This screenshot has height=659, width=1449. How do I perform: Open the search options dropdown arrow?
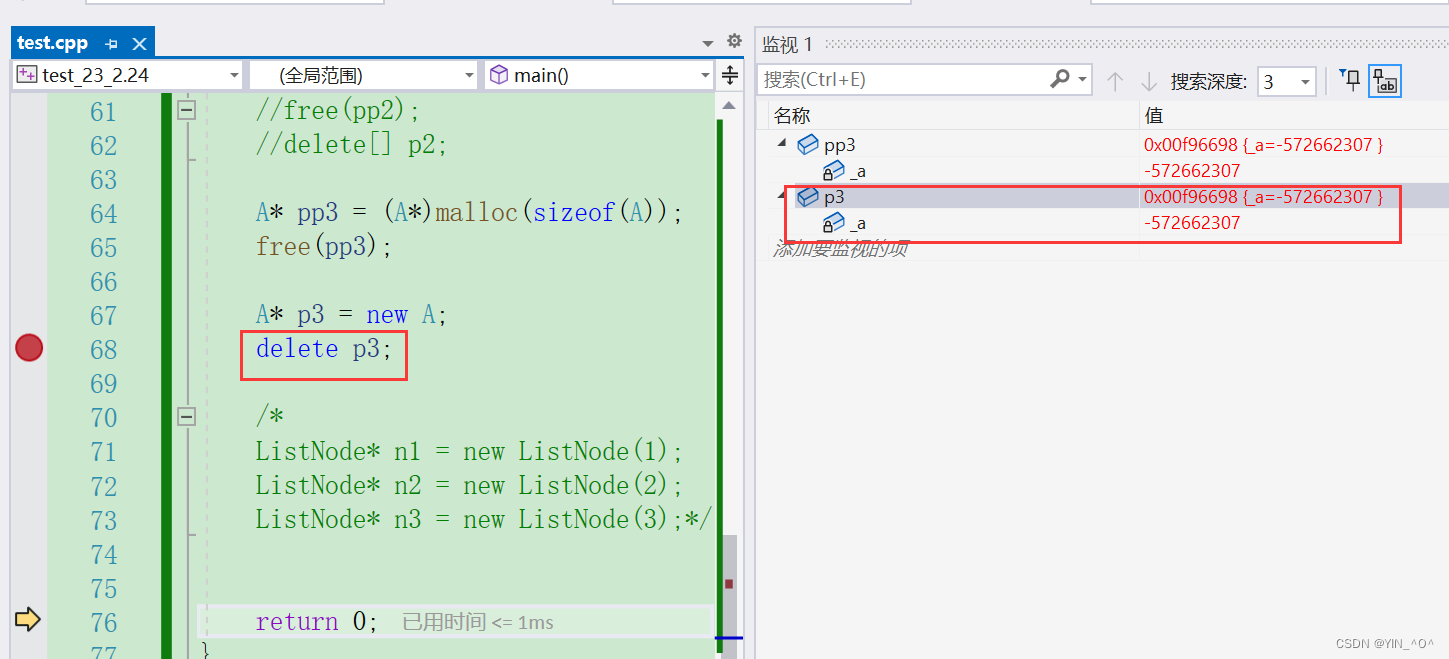pos(1083,79)
